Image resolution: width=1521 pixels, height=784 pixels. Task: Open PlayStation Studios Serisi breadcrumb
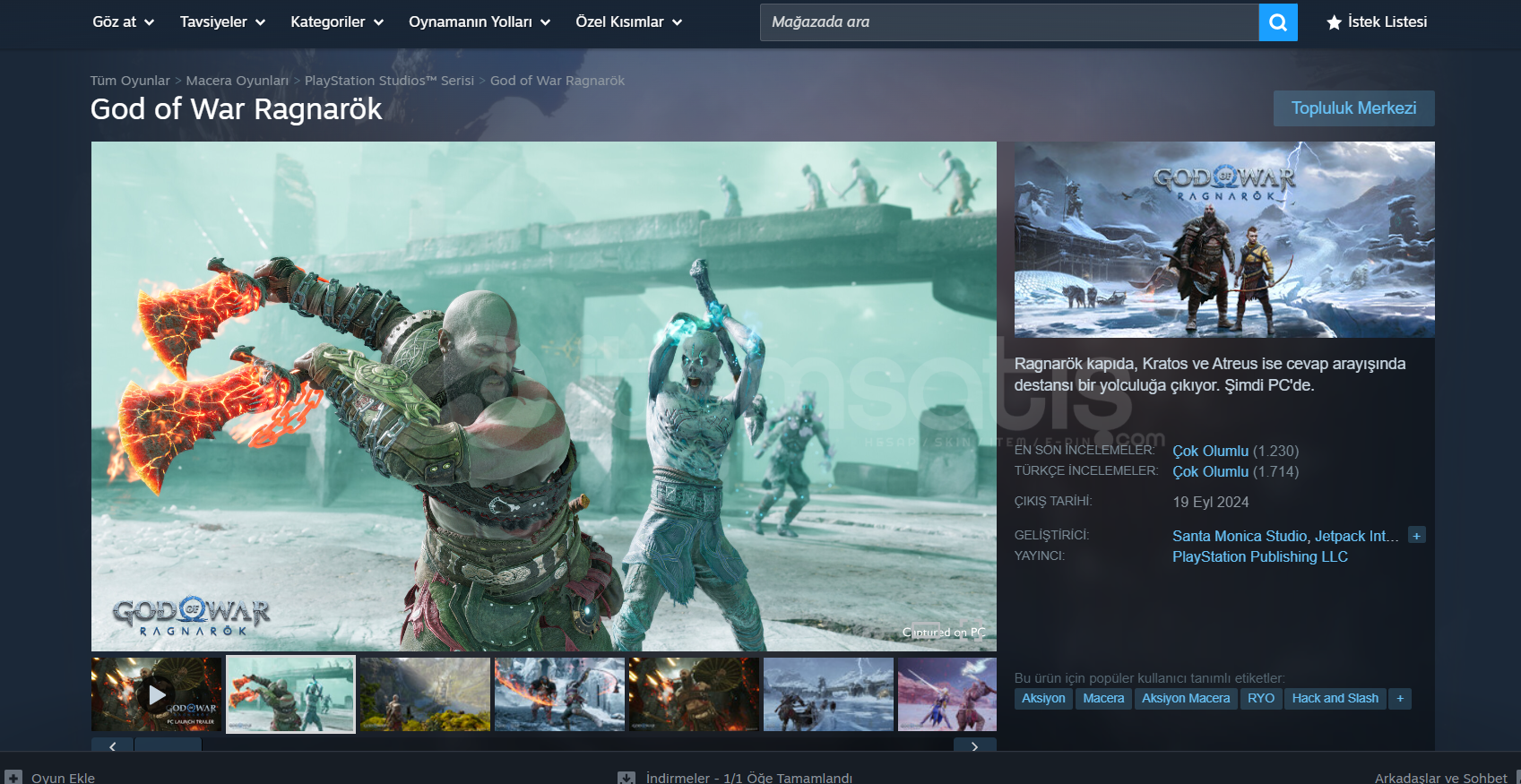pyautogui.click(x=389, y=81)
